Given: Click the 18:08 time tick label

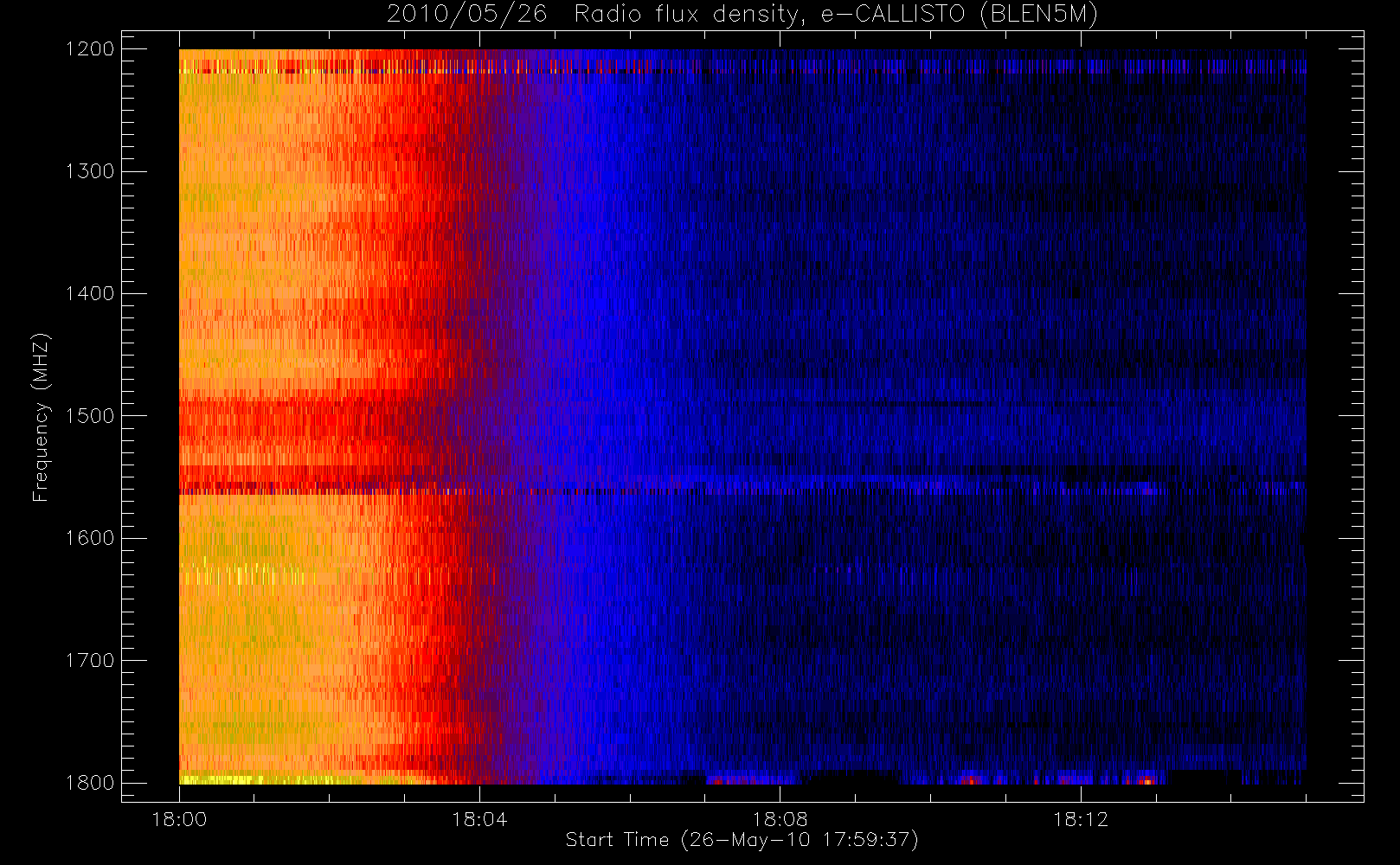Looking at the screenshot, I should pos(780,819).
